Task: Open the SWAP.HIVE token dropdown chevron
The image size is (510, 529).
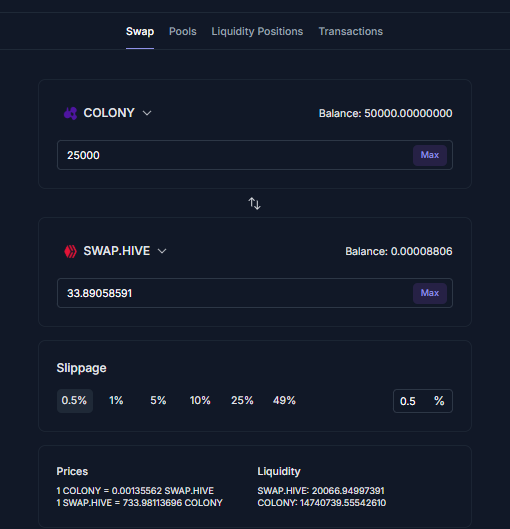Action: pos(162,251)
